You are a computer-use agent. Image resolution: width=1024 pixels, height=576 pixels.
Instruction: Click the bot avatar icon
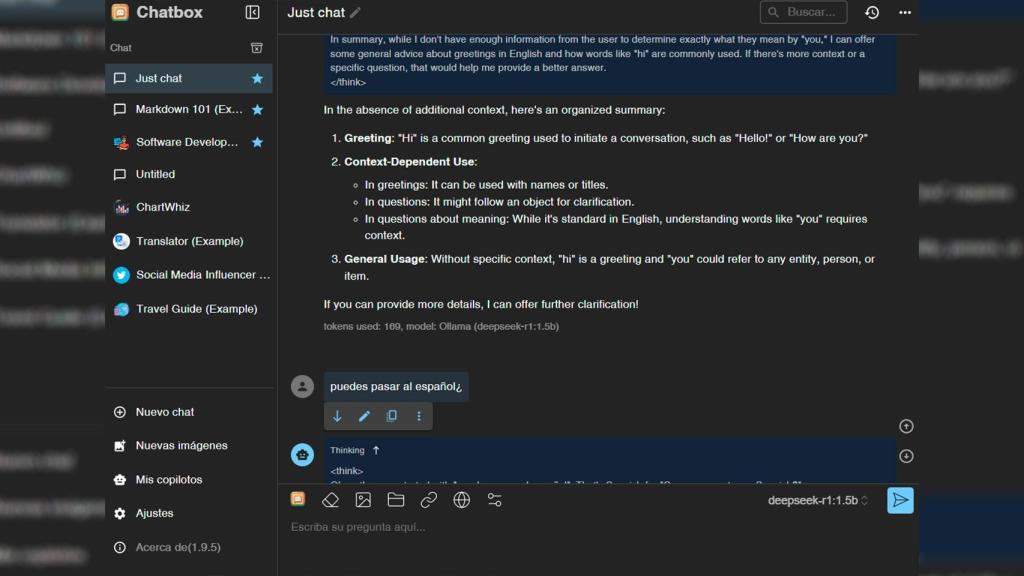(302, 455)
